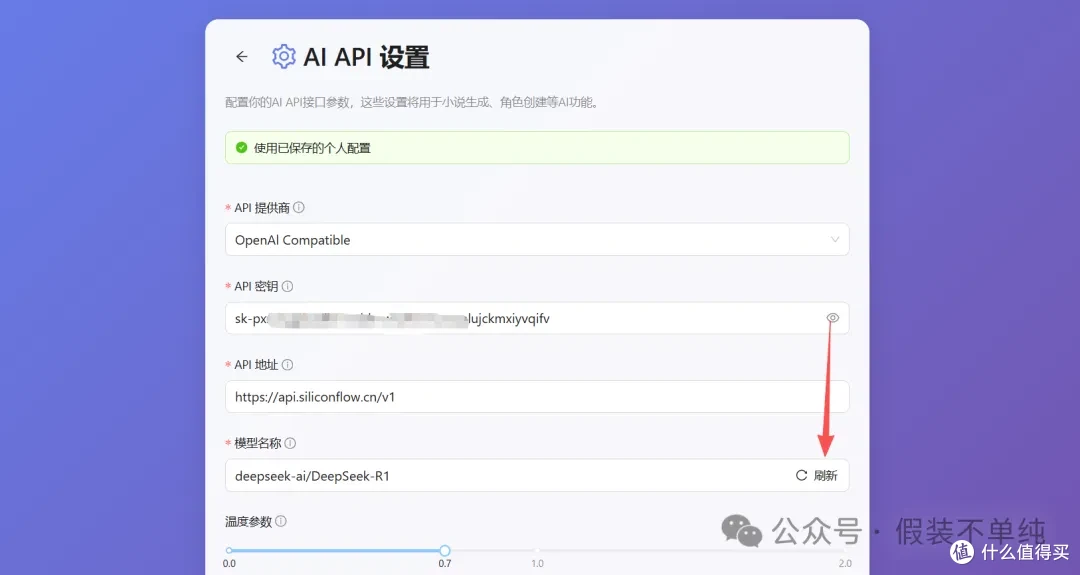The image size is (1080, 575).
Task: Click the 0.0 start of temperature slider
Action: pyautogui.click(x=229, y=550)
